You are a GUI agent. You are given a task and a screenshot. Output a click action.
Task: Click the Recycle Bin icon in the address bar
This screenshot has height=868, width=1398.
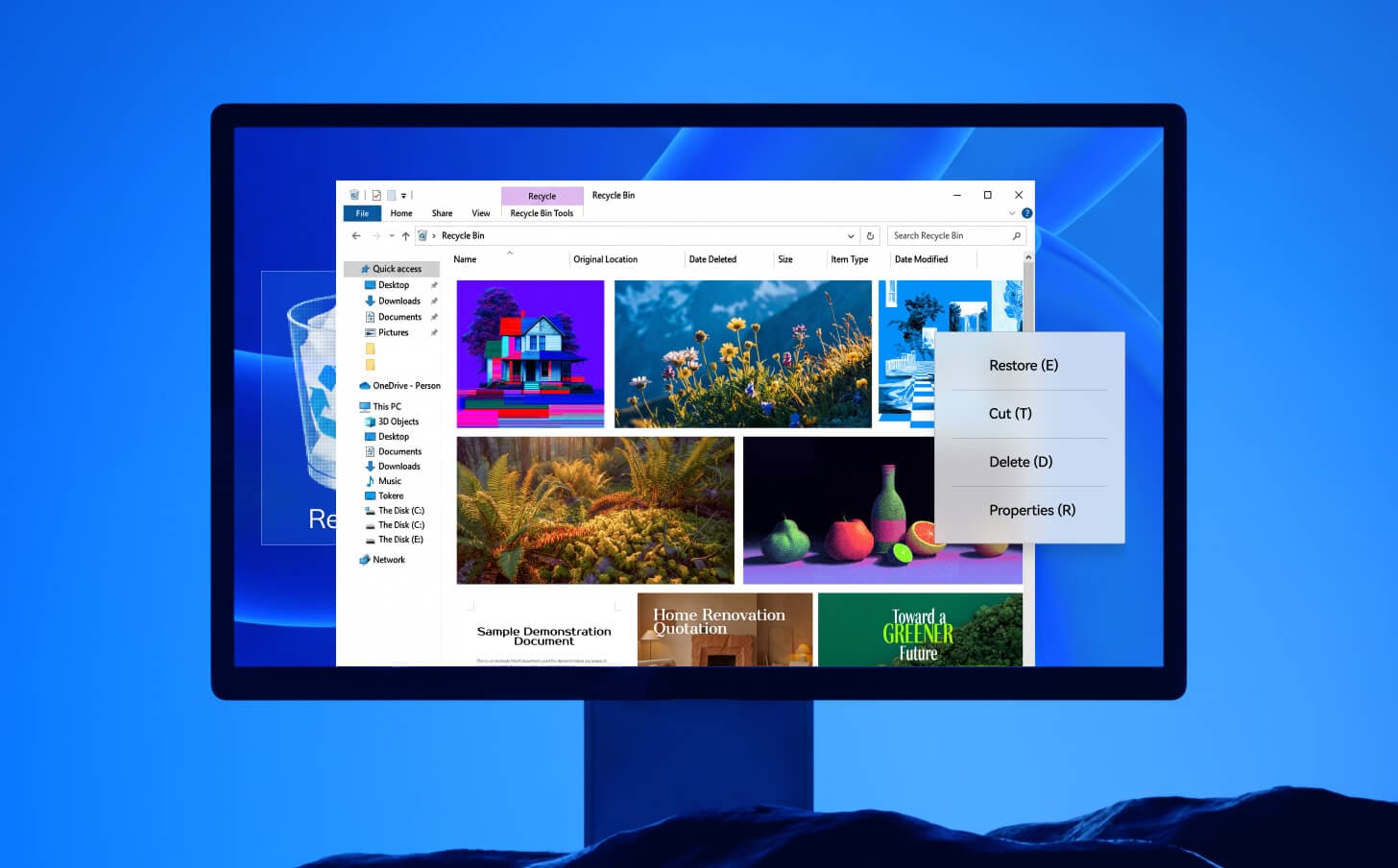coord(422,235)
